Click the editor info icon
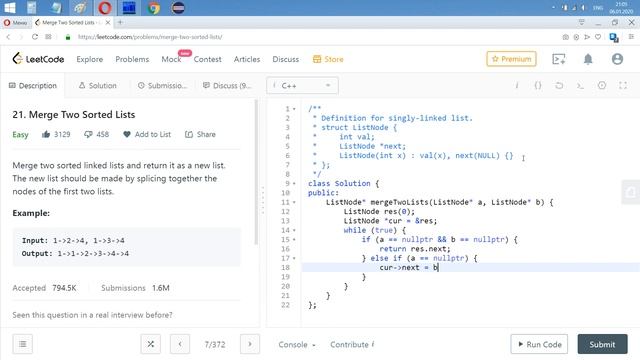 (x=517, y=86)
